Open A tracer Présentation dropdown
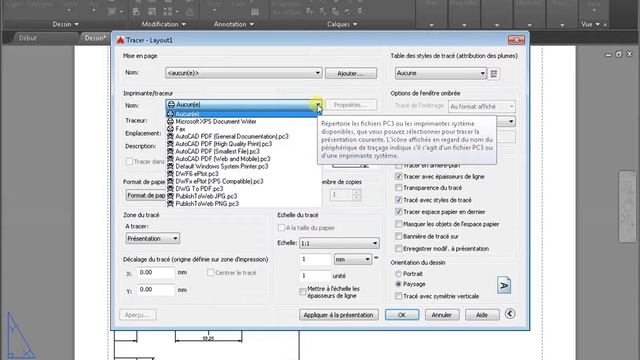 [x=152, y=238]
